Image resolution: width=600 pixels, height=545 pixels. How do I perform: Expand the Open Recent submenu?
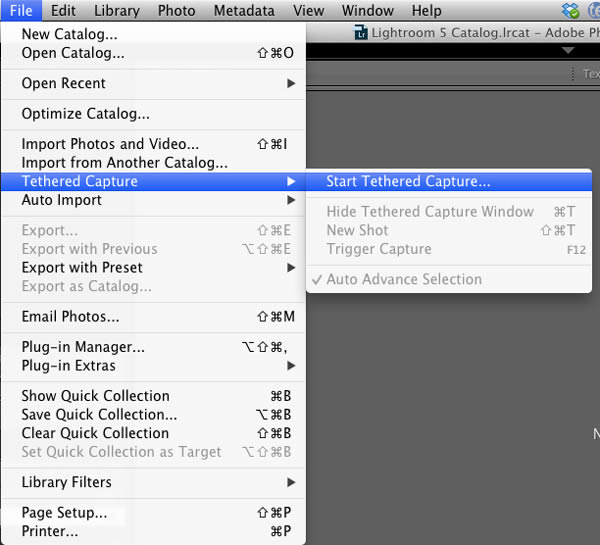tap(63, 83)
